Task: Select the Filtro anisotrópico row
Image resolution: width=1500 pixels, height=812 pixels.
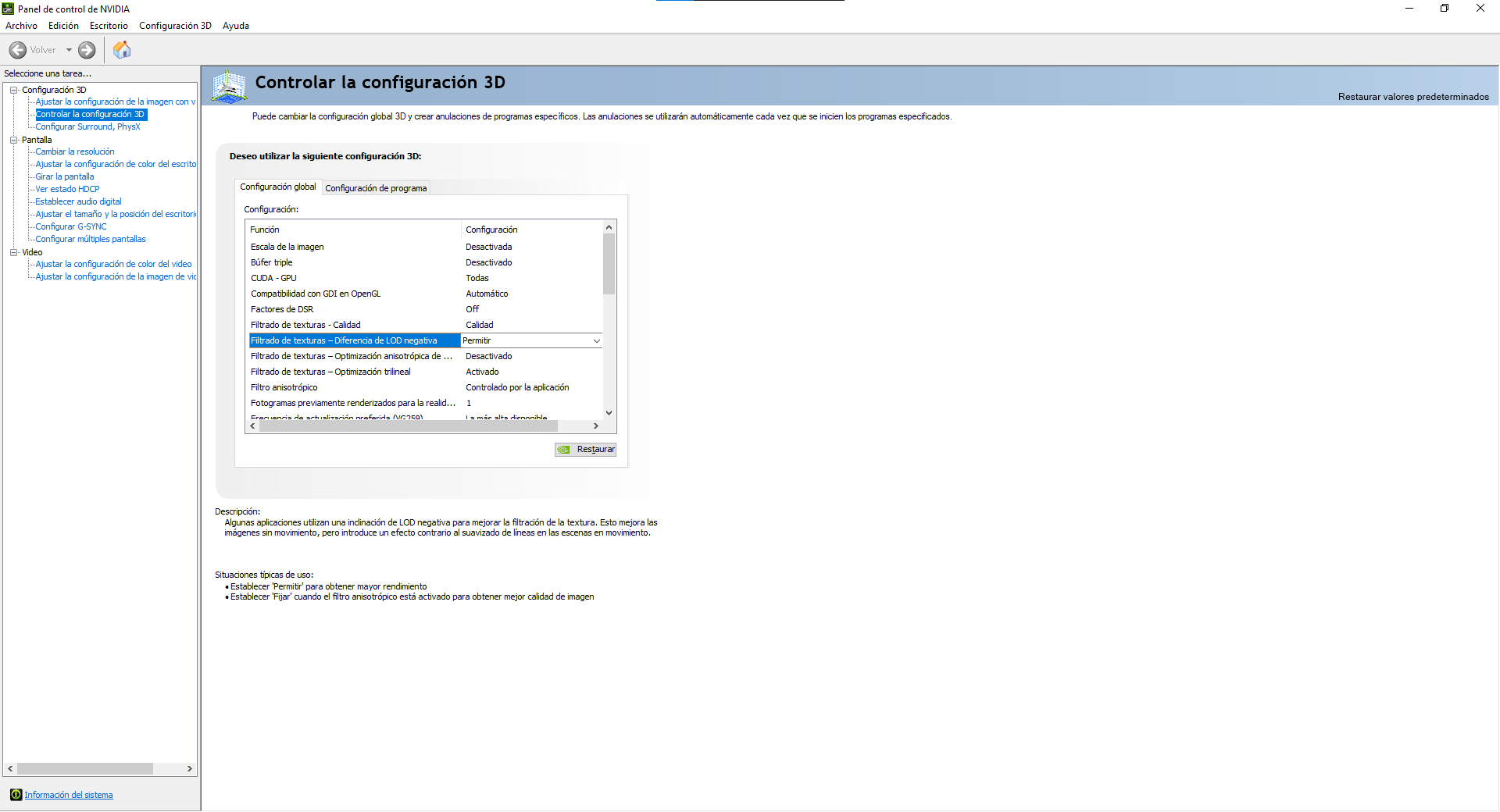Action: click(426, 387)
